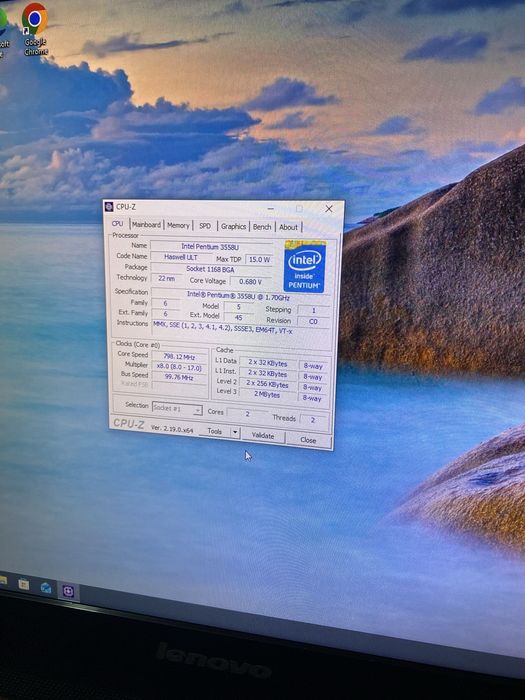Click the Validate button
Screen dimensions: 525x700
point(263,435)
